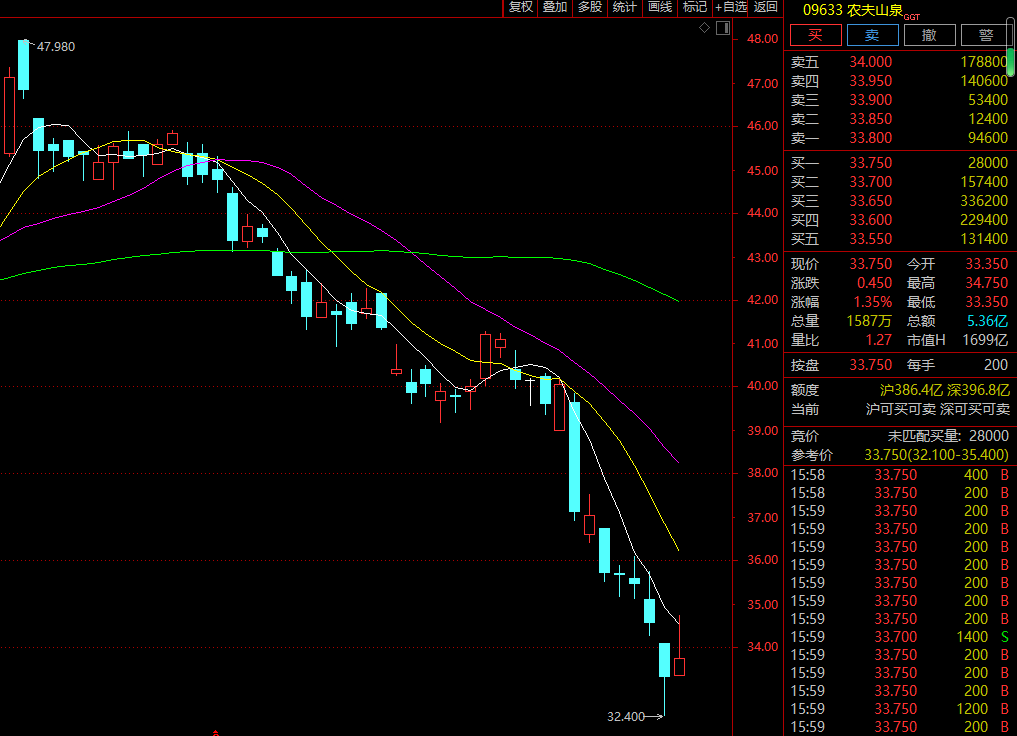
Task: Select the 多股 multi-stock view
Action: [x=590, y=7]
